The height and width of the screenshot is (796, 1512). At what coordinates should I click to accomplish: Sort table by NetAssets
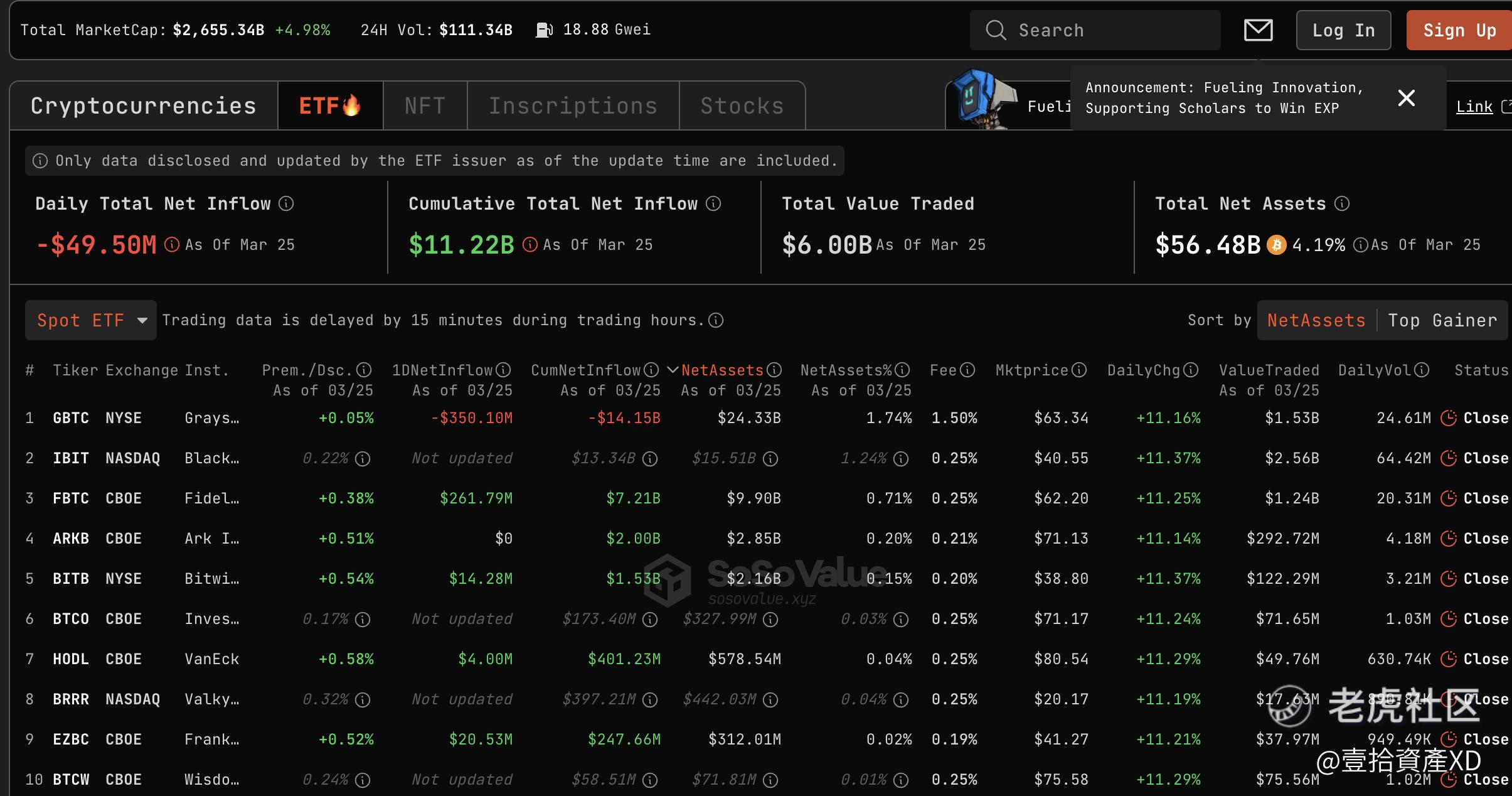coord(1316,320)
